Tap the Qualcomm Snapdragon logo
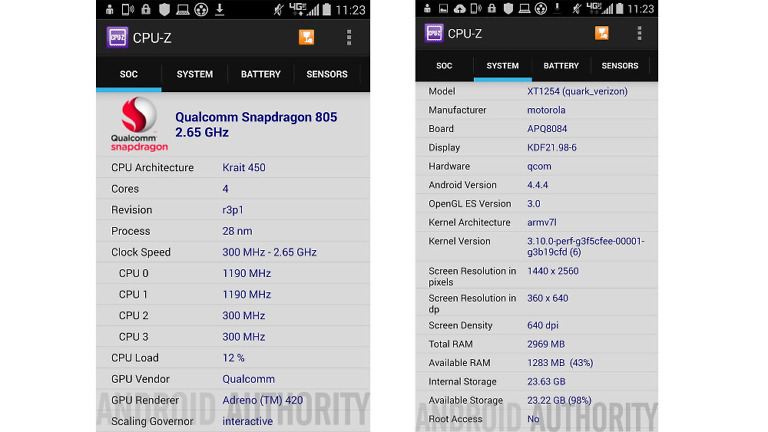Viewport: 768px width, 432px height. tap(139, 124)
